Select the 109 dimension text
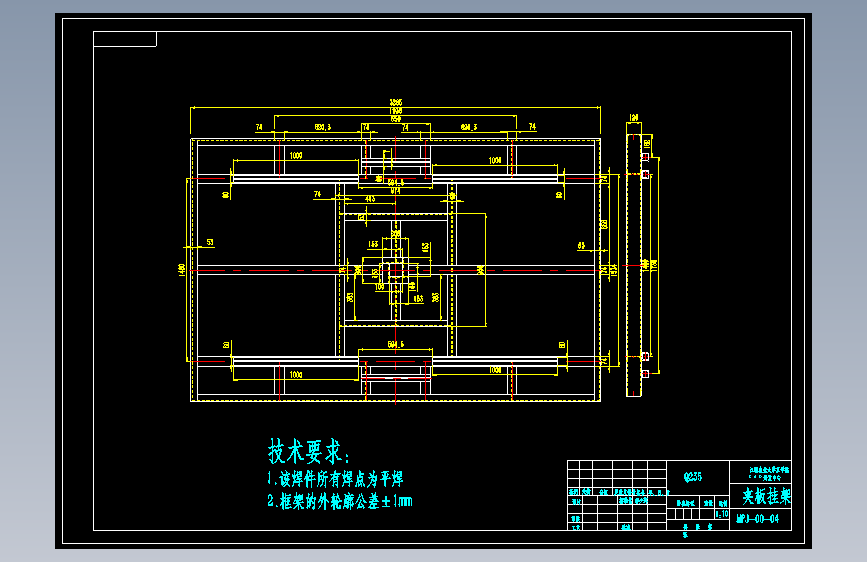 point(379,287)
